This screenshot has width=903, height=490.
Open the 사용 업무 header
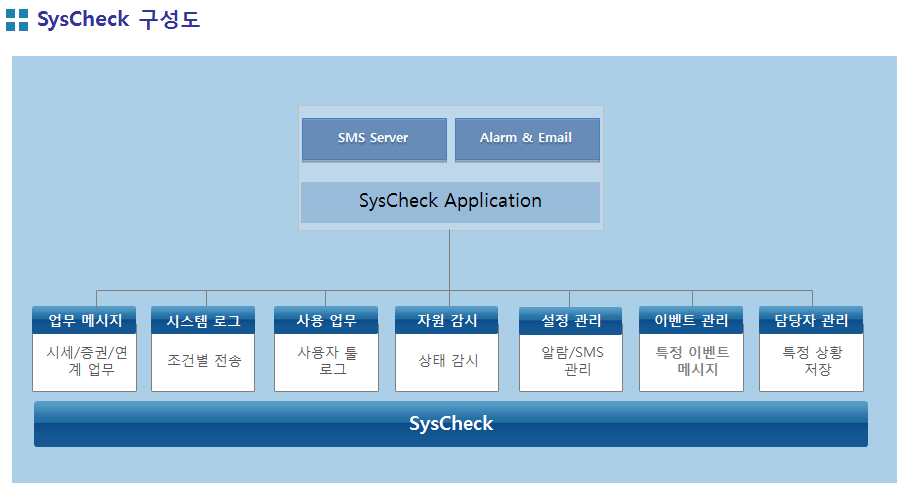326,320
